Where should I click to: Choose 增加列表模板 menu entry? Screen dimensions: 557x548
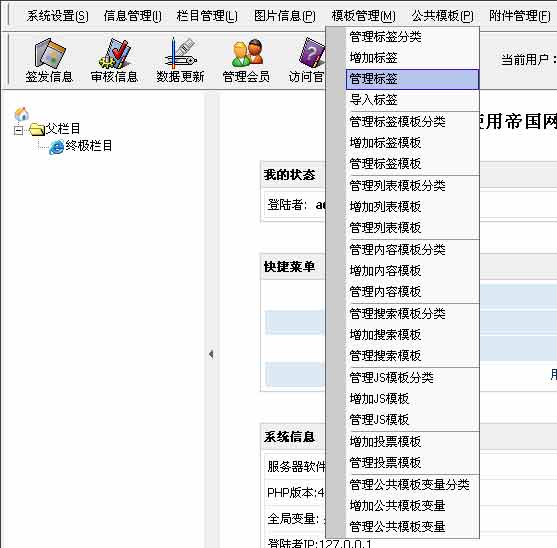click(x=412, y=206)
